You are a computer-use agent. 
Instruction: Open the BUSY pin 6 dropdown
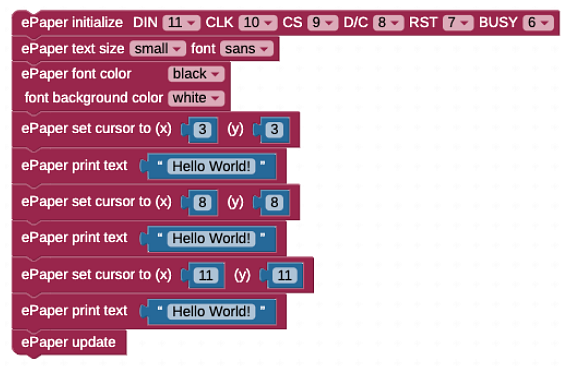pos(538,23)
